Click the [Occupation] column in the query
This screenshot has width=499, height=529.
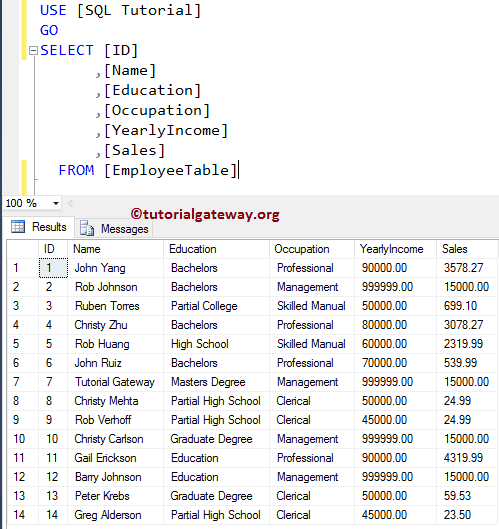pos(157,110)
